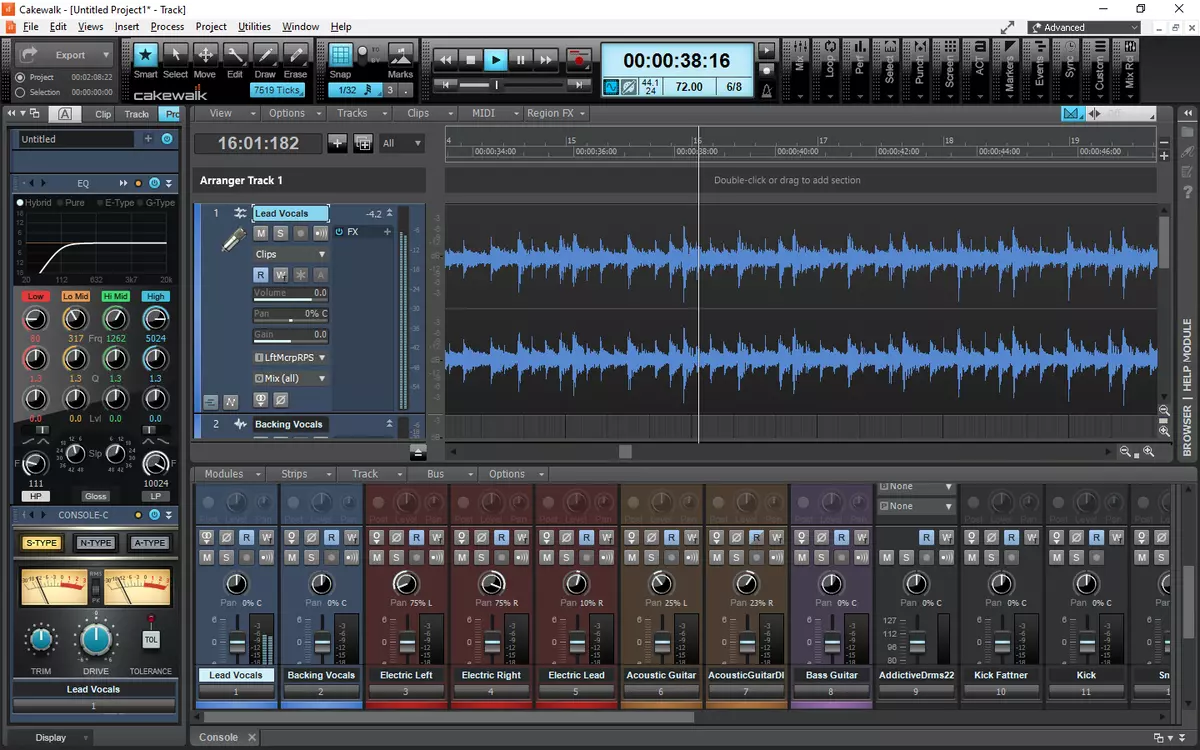This screenshot has width=1200, height=750.
Task: Add an effect to Lead Vocals FX rack
Action: tap(387, 232)
